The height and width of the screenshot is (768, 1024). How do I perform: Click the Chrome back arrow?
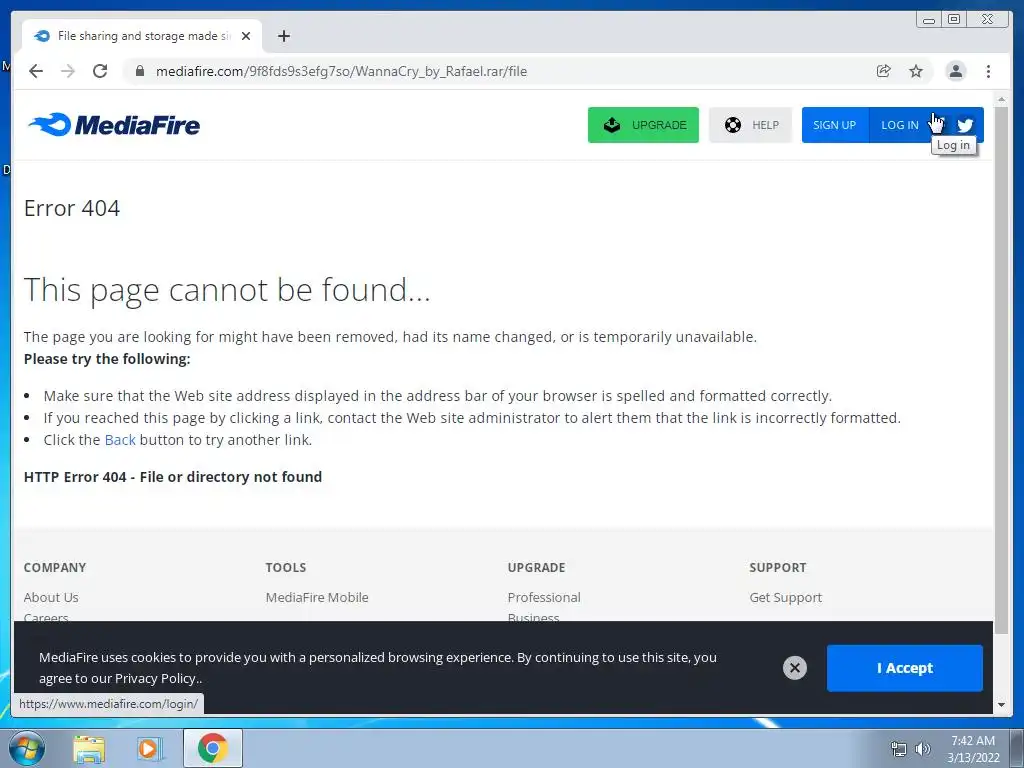tap(36, 71)
